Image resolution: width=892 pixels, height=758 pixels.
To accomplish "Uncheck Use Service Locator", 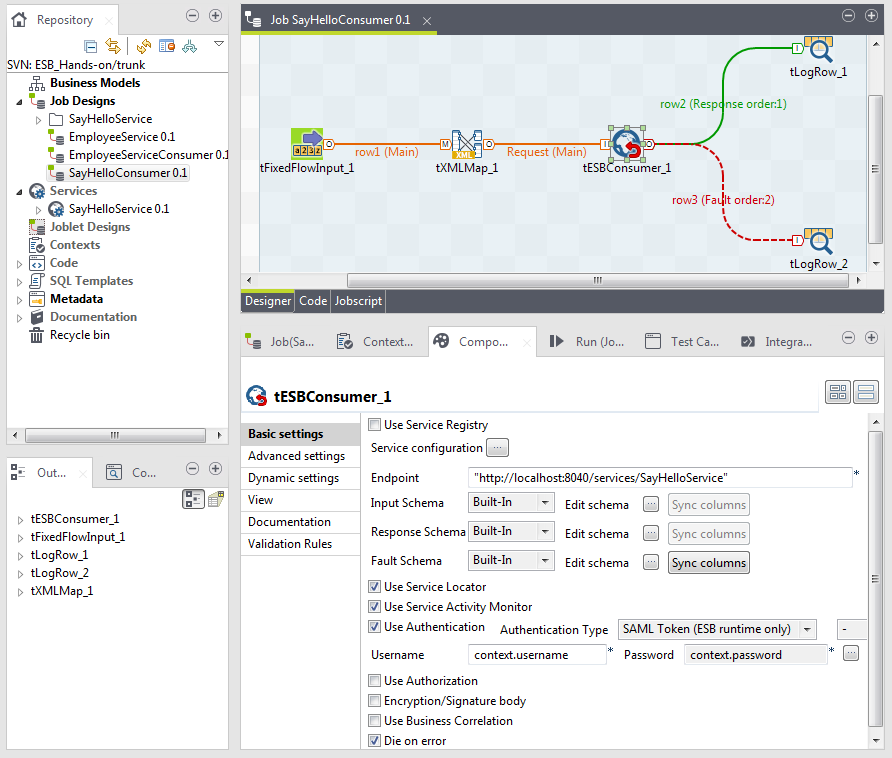I will [375, 587].
